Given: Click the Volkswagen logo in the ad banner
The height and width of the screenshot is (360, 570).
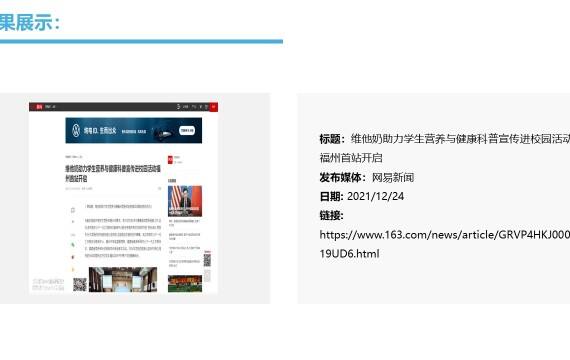Looking at the screenshot, I should click(x=76, y=131).
